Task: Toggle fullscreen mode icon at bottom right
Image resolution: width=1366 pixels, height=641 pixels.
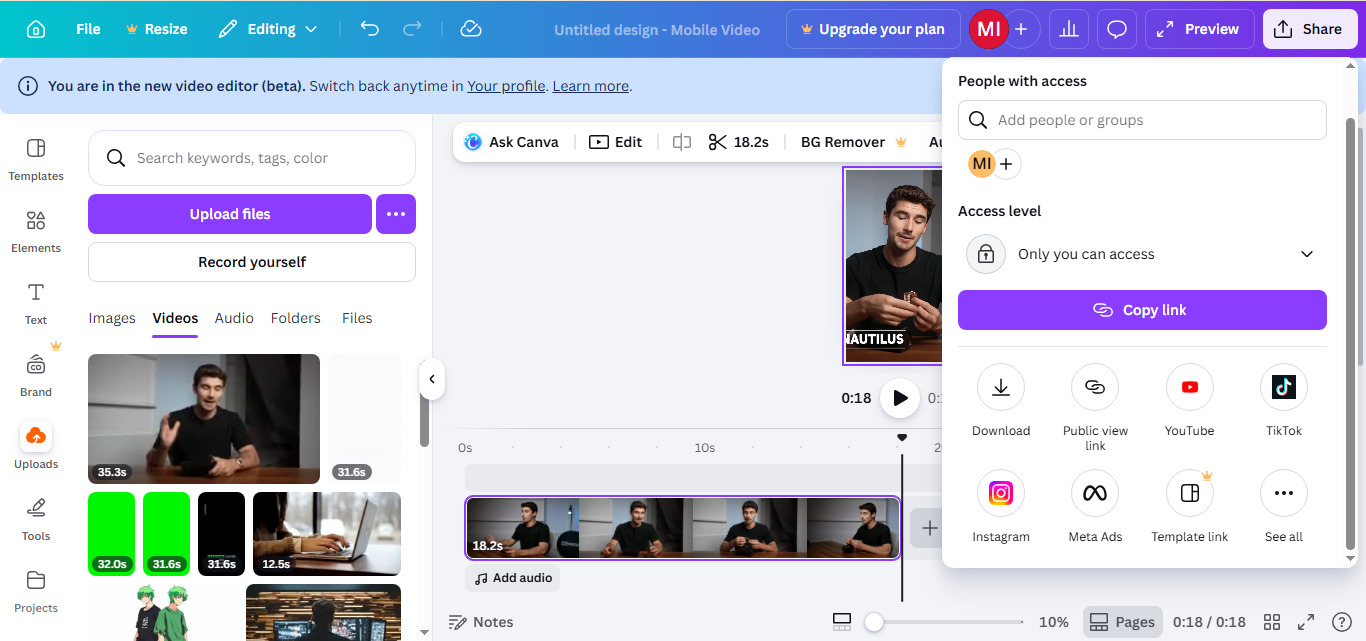Action: pyautogui.click(x=1306, y=622)
